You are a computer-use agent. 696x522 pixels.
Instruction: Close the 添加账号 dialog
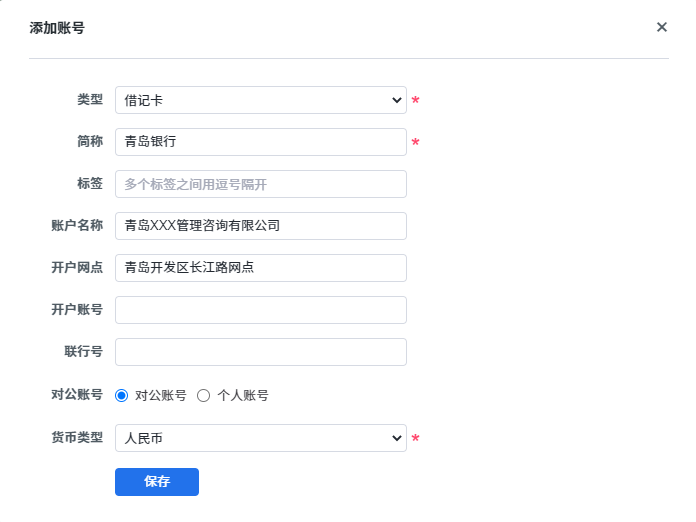point(661,27)
